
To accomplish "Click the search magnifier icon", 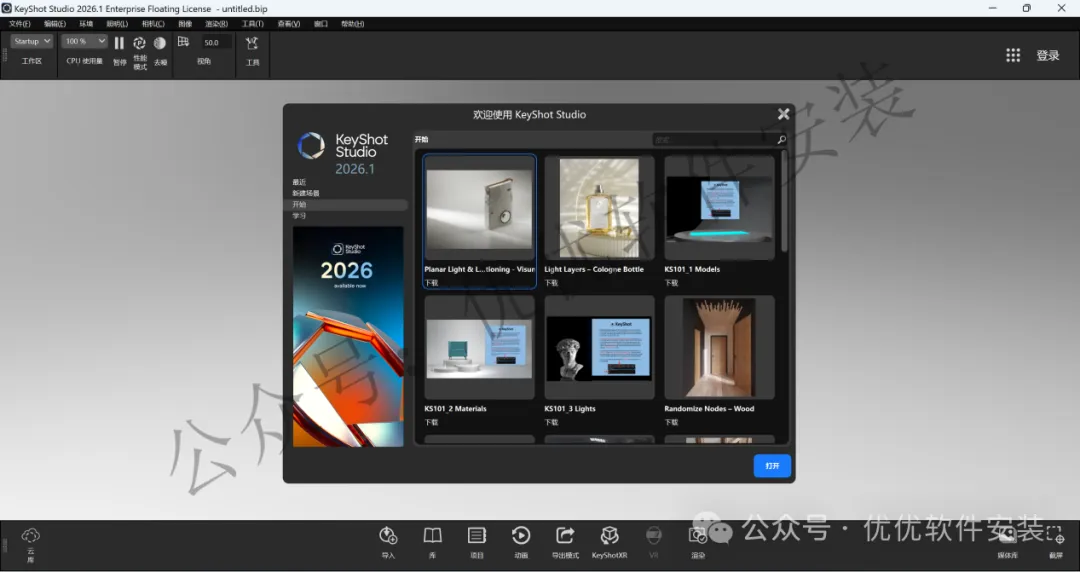I will [781, 139].
